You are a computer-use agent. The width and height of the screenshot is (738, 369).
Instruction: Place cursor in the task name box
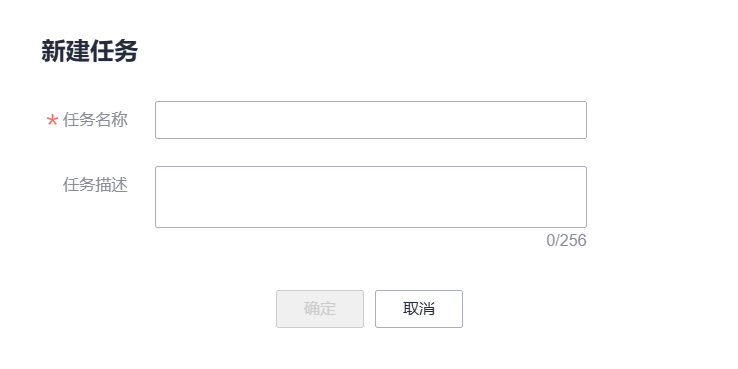(371, 120)
